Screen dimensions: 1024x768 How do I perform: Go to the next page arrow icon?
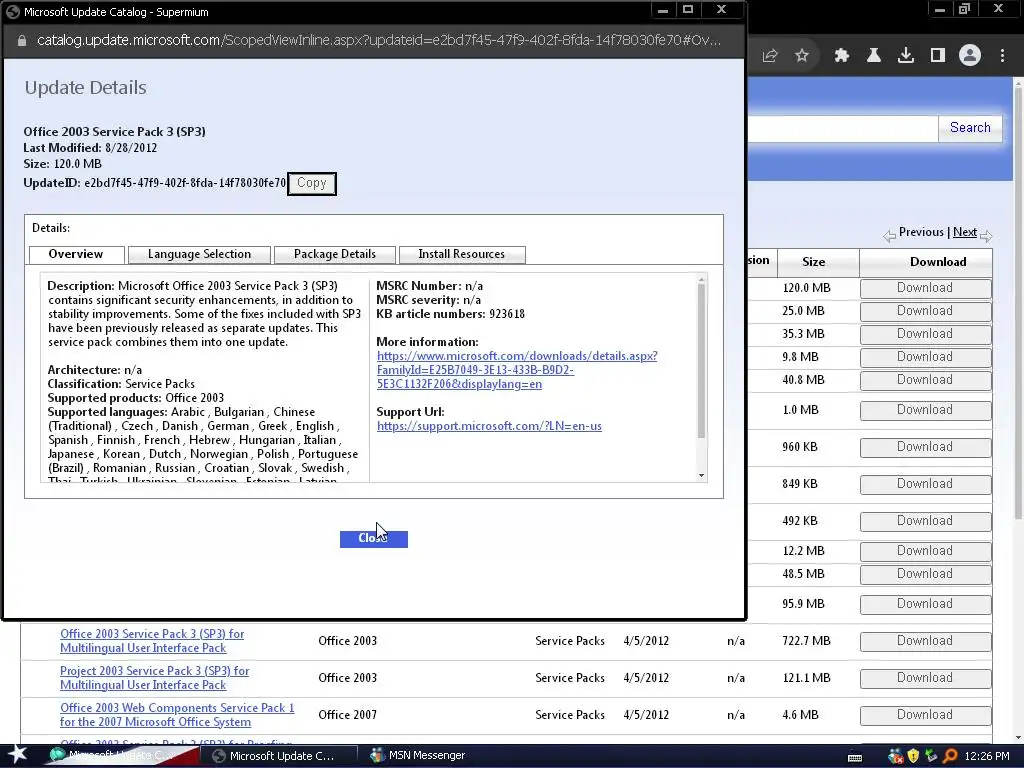coord(986,236)
